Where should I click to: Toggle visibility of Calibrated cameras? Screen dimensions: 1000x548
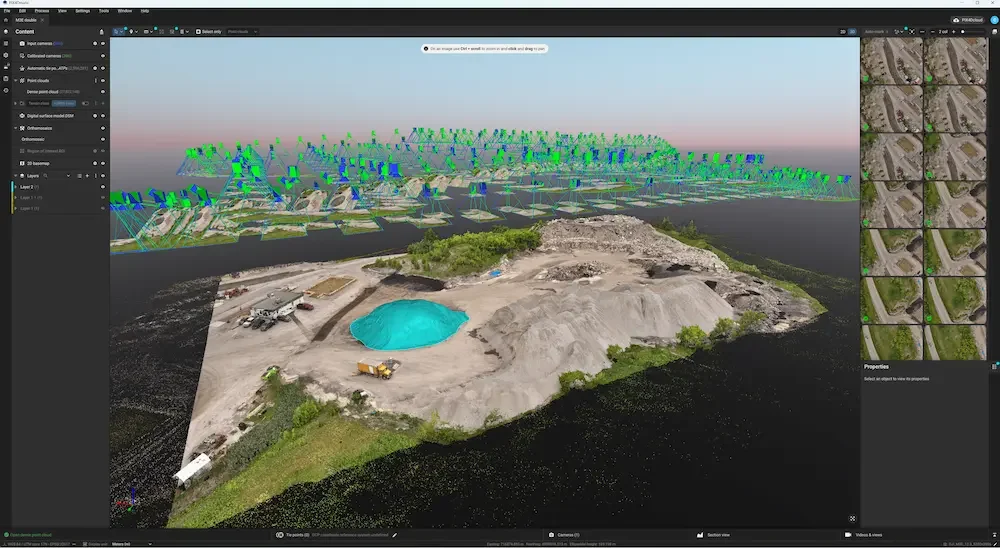[x=103, y=56]
